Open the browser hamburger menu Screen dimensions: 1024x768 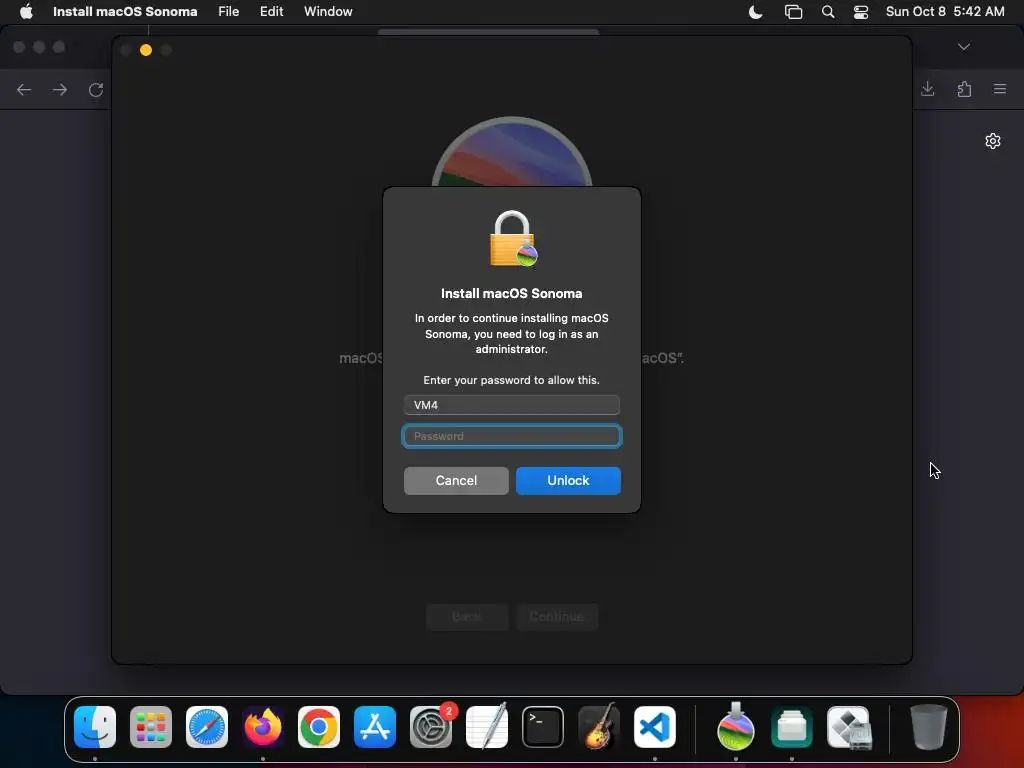(x=1000, y=89)
